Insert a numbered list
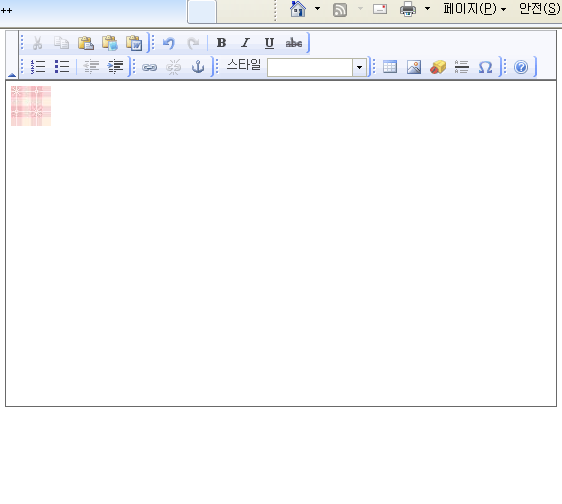Screen dimensions: 562x504 [x=38, y=67]
